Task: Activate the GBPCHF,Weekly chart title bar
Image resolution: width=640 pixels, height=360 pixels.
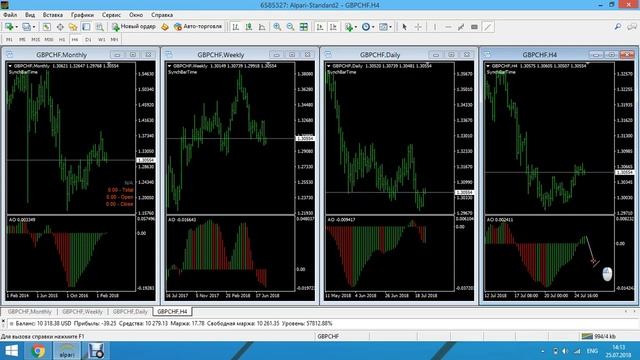Action: pos(220,55)
